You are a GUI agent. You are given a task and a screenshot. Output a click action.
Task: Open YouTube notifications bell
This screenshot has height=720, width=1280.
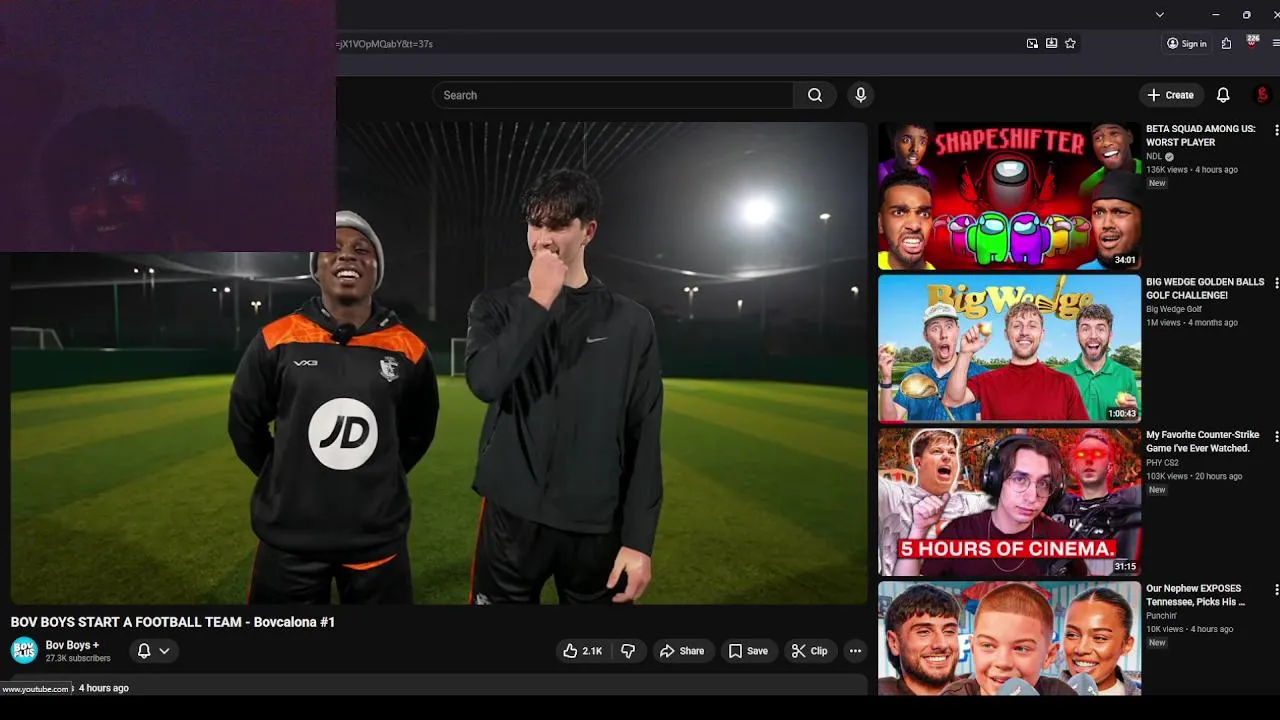click(x=1222, y=95)
